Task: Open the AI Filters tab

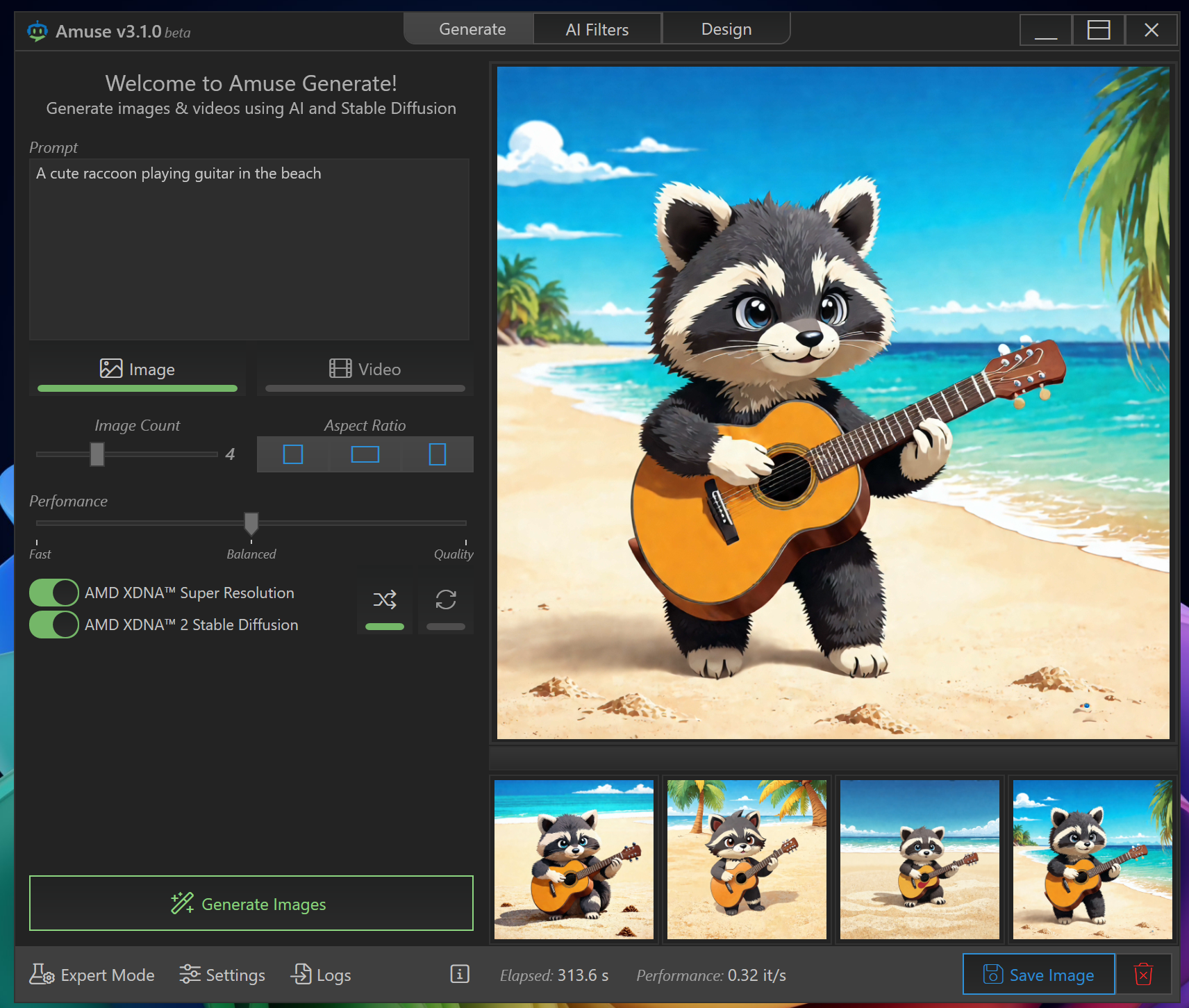Action: (x=597, y=30)
